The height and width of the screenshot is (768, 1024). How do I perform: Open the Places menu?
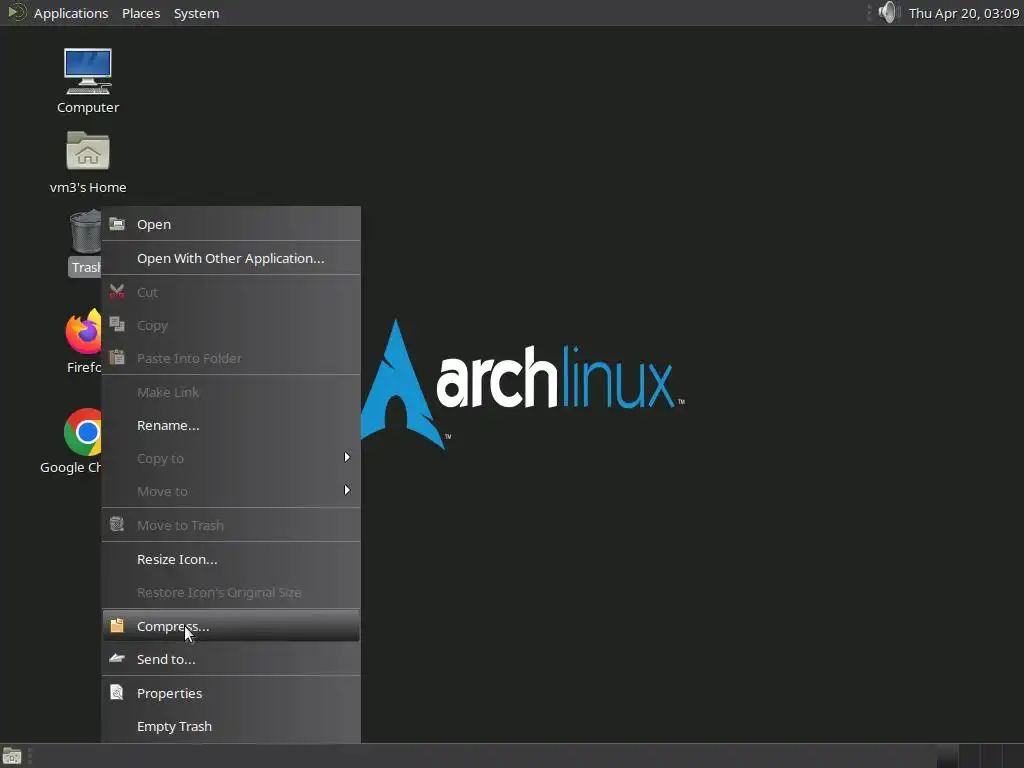pyautogui.click(x=141, y=13)
